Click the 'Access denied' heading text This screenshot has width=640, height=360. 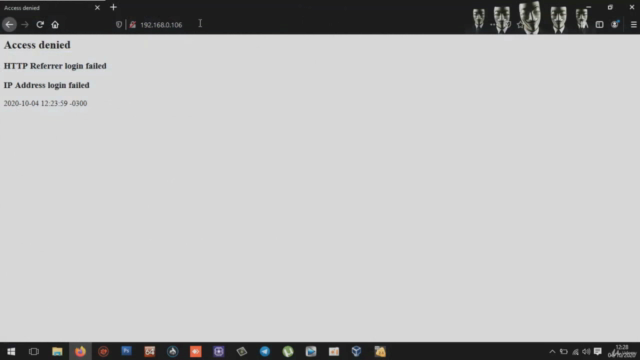[x=37, y=45]
